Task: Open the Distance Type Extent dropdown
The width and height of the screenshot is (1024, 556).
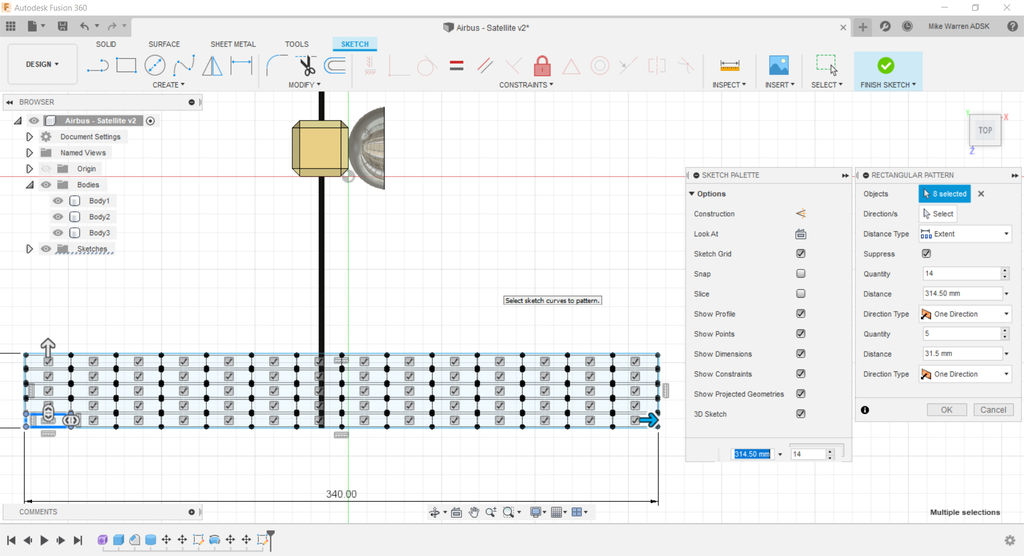Action: [965, 234]
